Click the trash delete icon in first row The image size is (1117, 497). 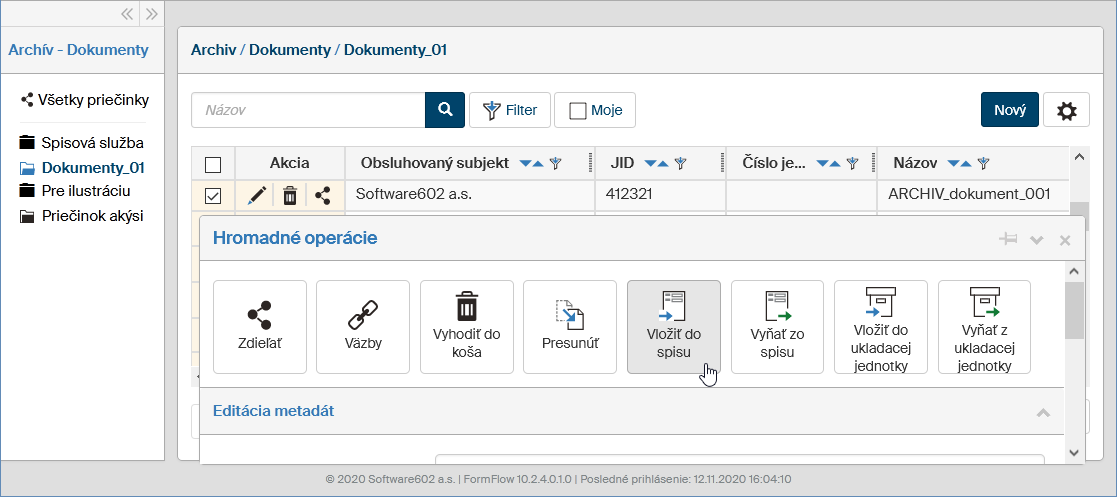tap(290, 196)
